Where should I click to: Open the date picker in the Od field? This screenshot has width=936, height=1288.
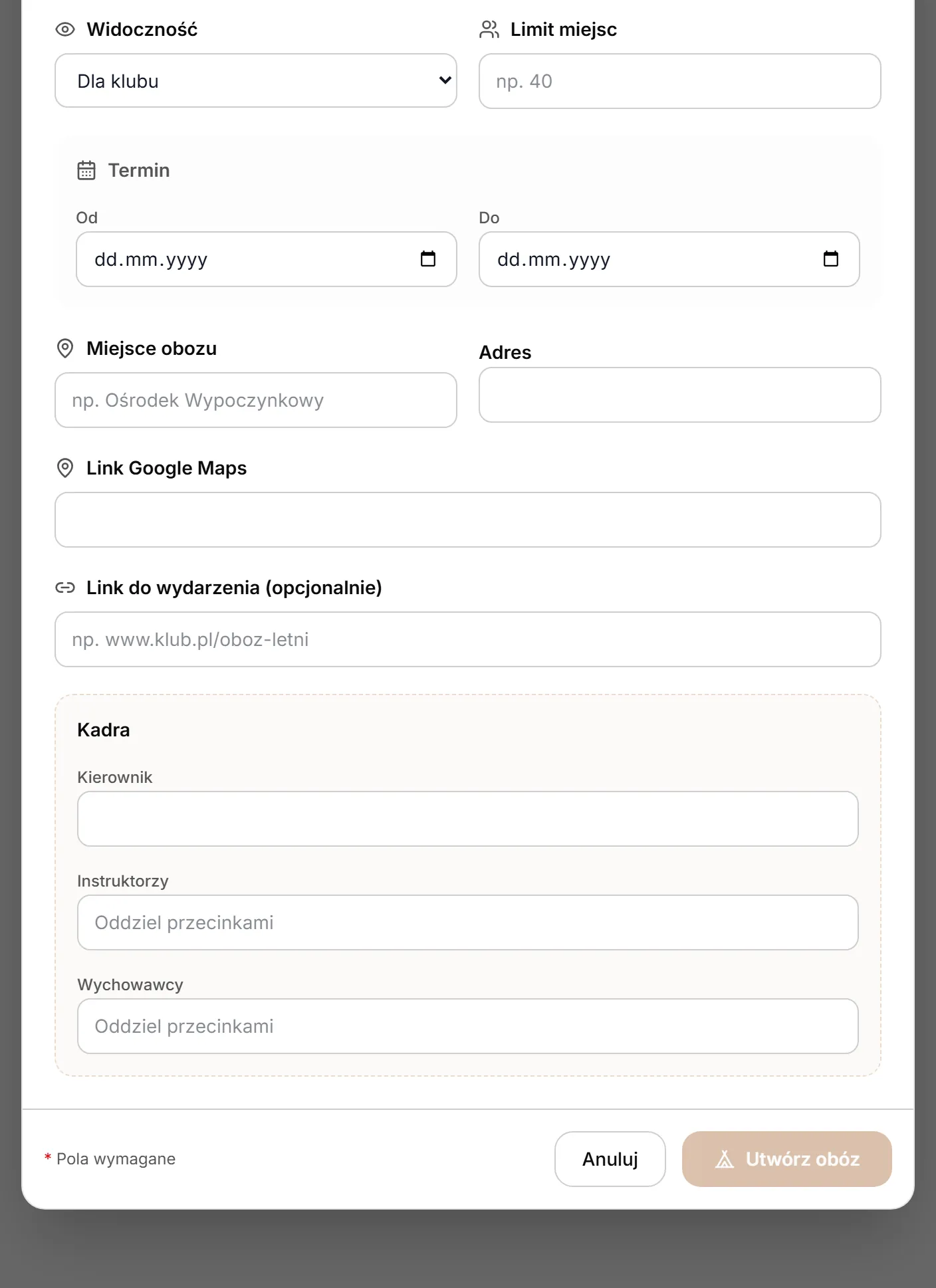coord(428,259)
